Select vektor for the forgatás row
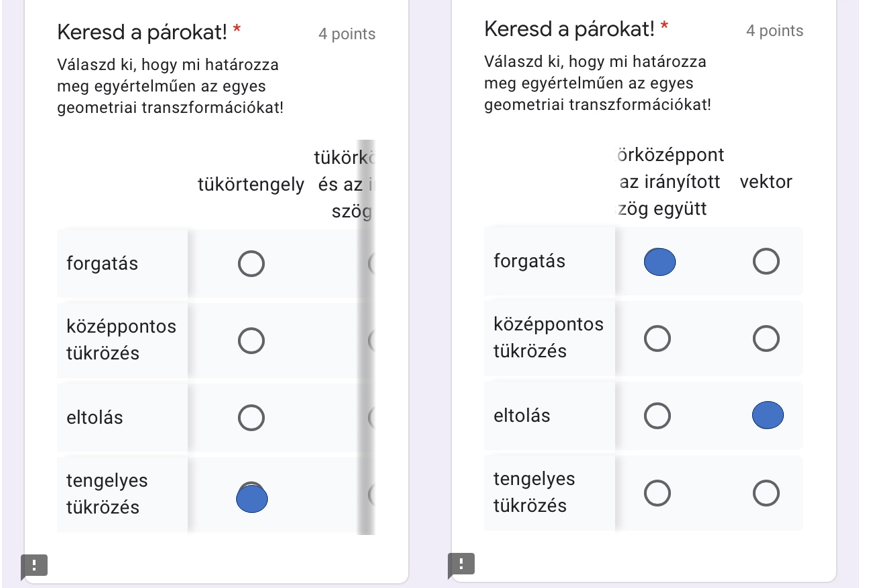 (x=766, y=262)
